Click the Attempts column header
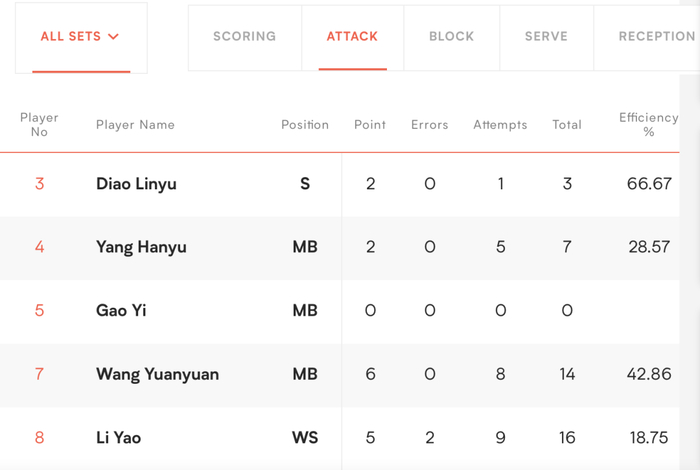Image resolution: width=700 pixels, height=470 pixels. [500, 125]
